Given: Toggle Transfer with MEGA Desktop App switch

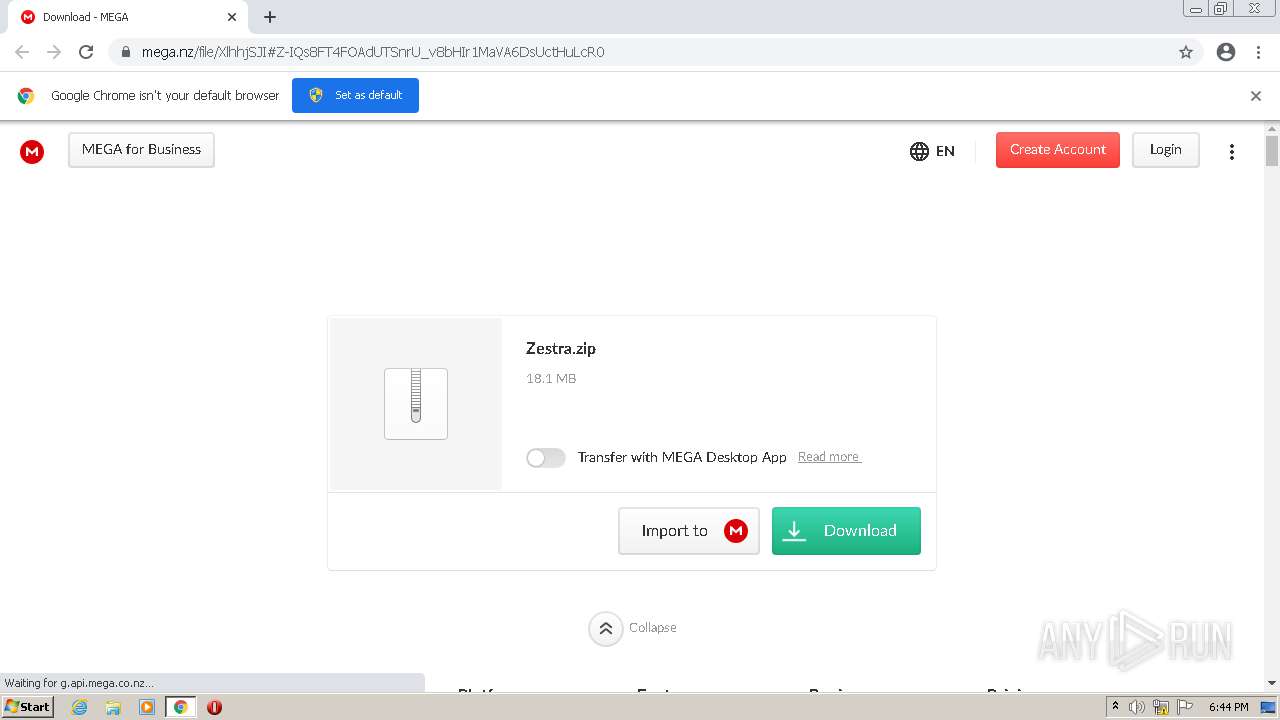Looking at the screenshot, I should [x=546, y=457].
